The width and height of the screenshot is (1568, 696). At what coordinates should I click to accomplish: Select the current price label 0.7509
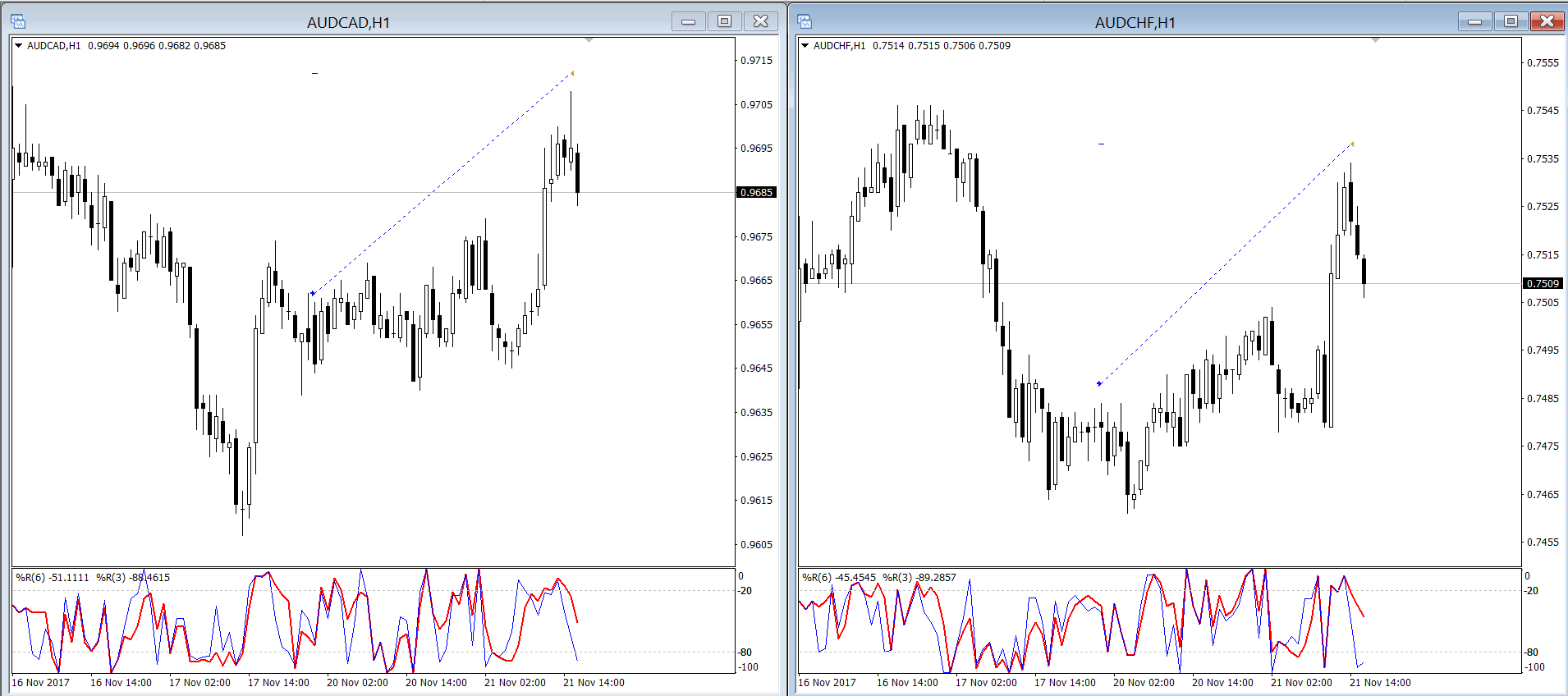[1543, 283]
